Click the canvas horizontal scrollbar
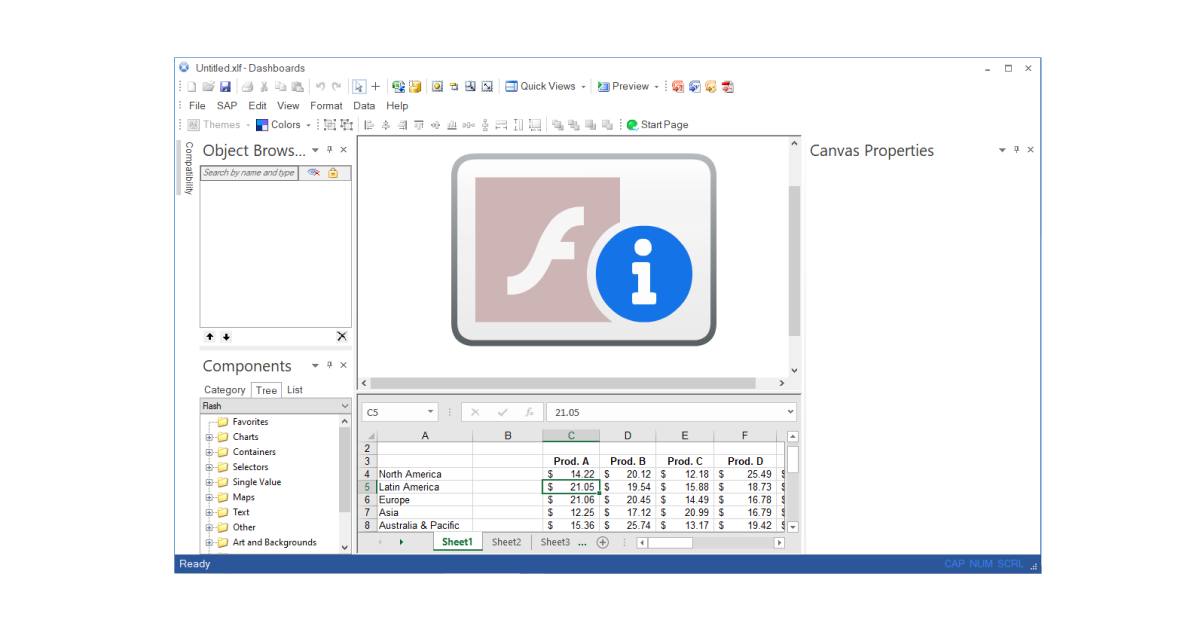 (563, 383)
